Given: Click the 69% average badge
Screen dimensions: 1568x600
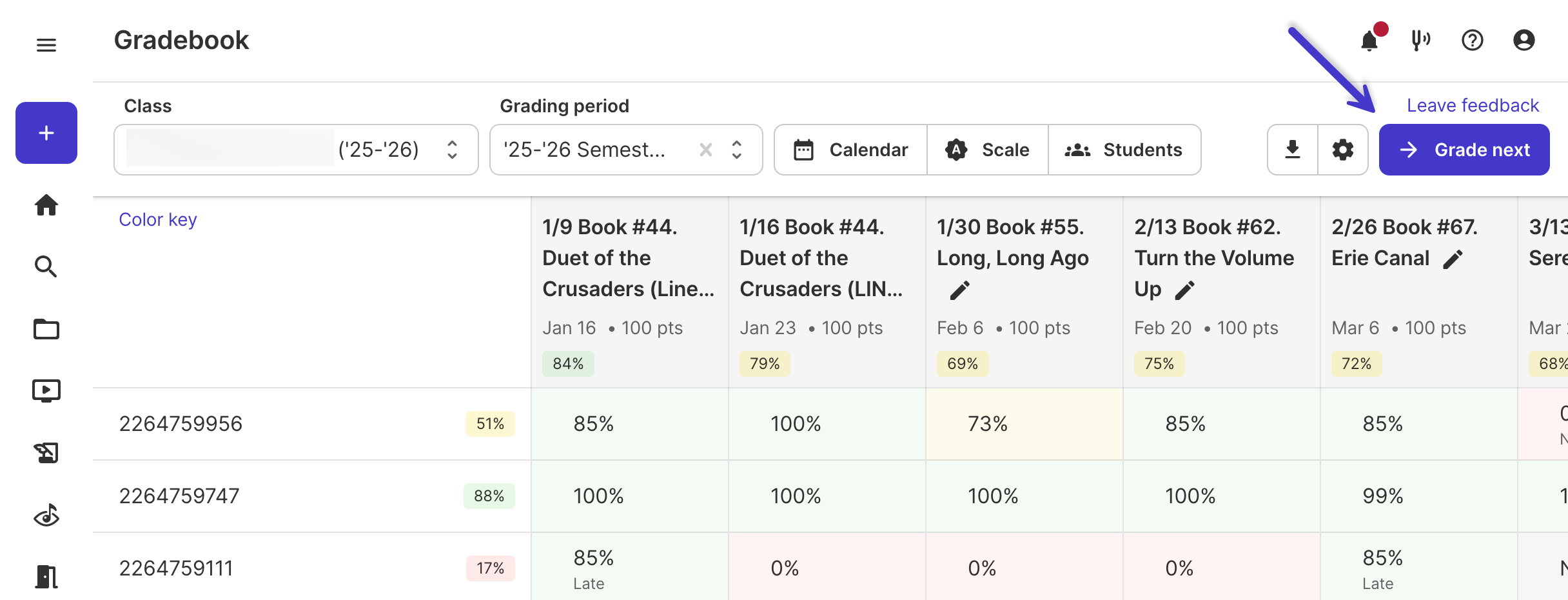Looking at the screenshot, I should (x=963, y=364).
